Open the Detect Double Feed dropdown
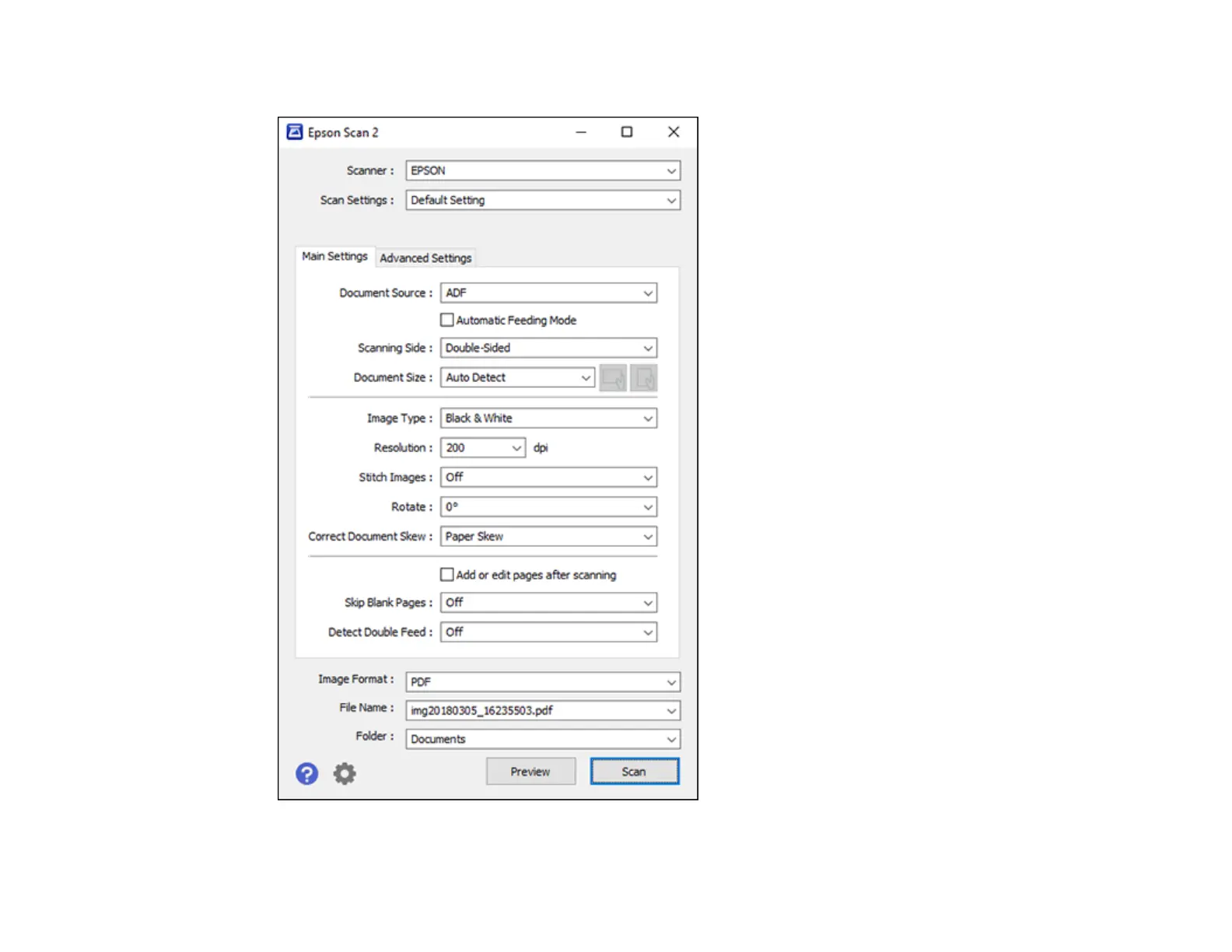 [549, 632]
